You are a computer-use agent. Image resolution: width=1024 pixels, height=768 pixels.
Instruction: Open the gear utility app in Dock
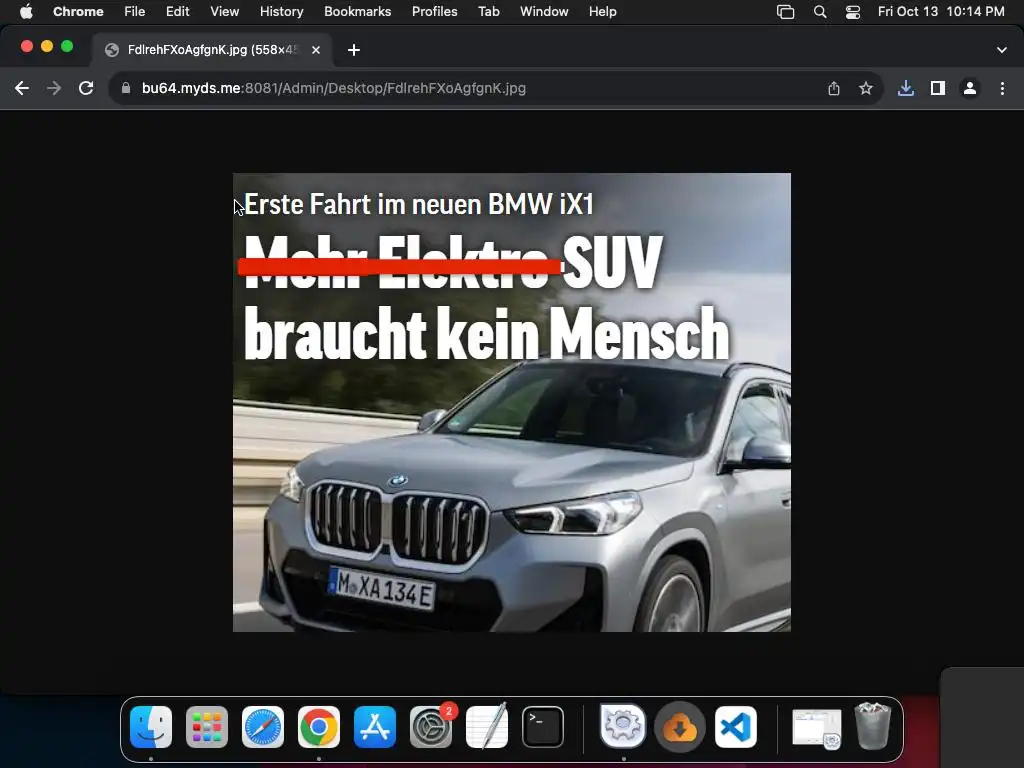[x=622, y=726]
